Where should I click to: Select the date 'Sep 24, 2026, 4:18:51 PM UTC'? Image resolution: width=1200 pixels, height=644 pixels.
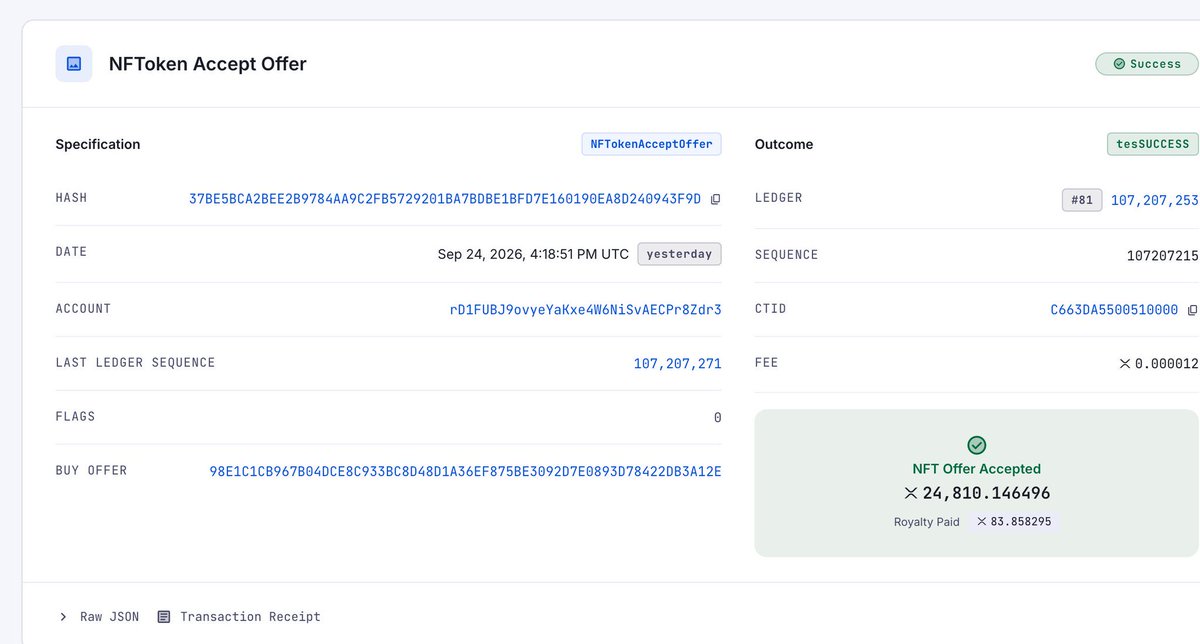click(533, 254)
